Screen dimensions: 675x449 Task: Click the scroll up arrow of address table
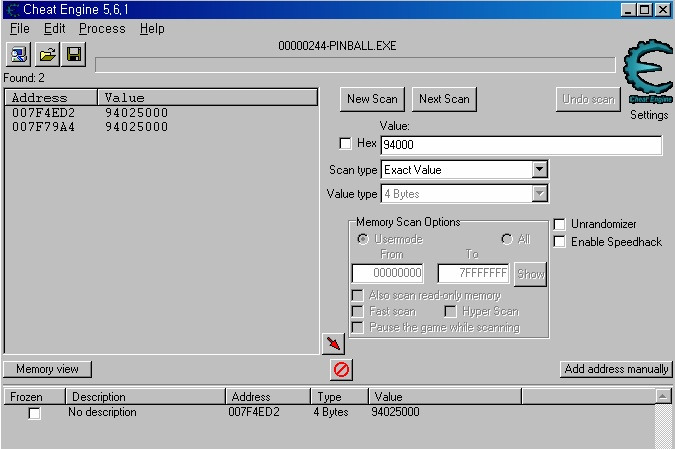(663, 396)
